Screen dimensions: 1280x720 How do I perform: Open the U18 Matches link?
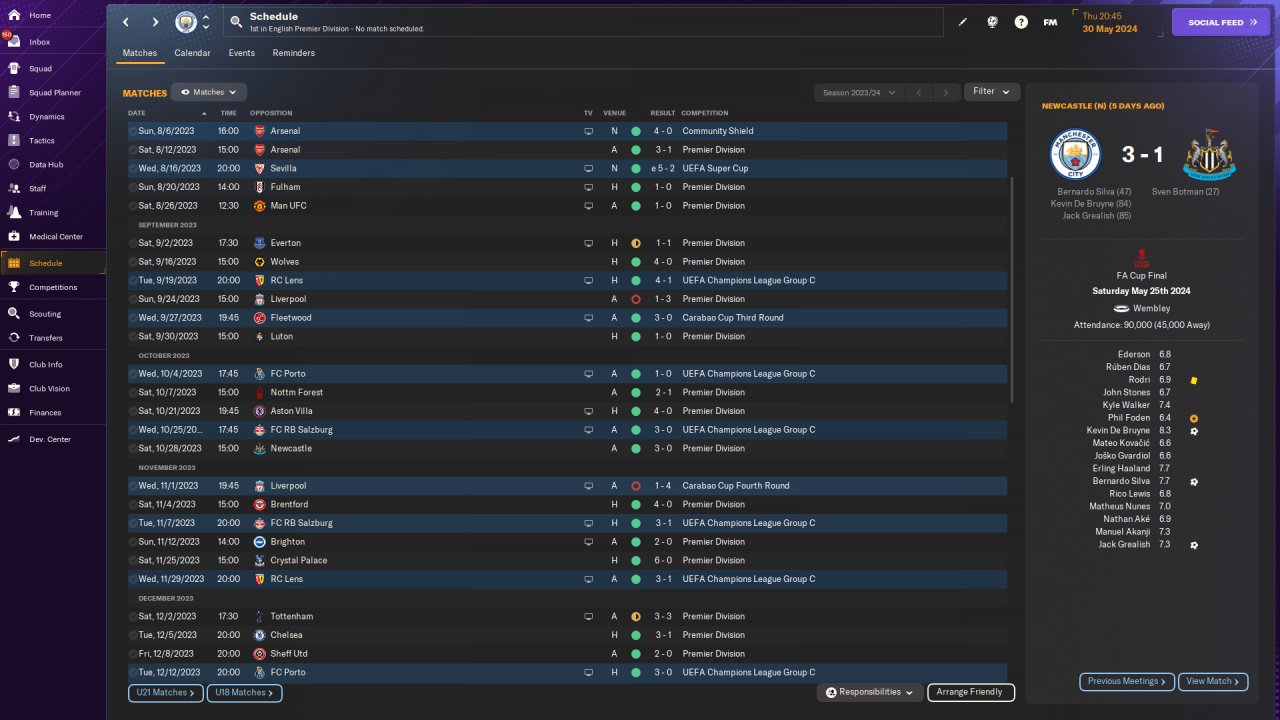click(x=245, y=692)
